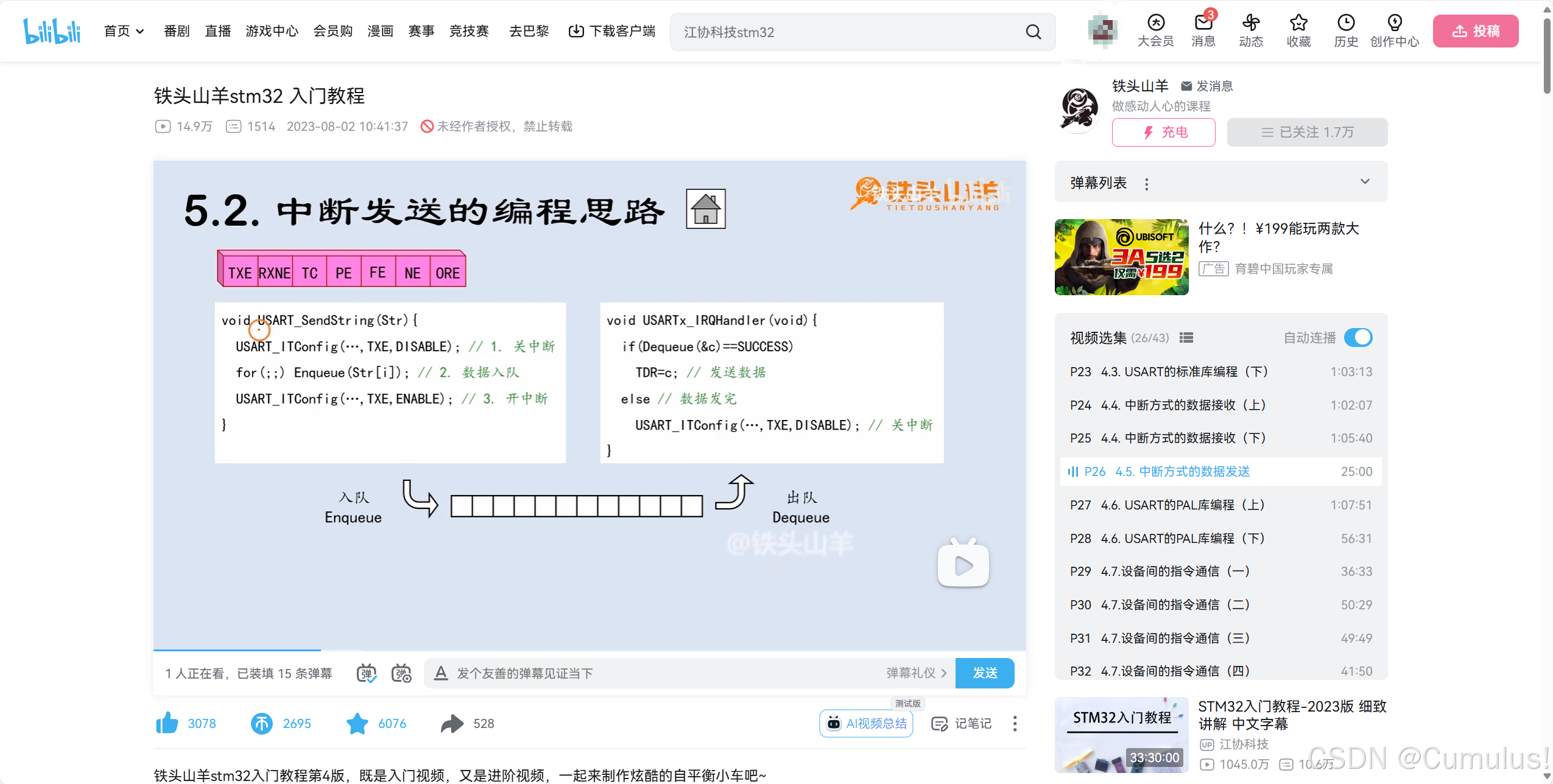Like the video with thumbs-up icon
The height and width of the screenshot is (784, 1553).
tap(167, 723)
